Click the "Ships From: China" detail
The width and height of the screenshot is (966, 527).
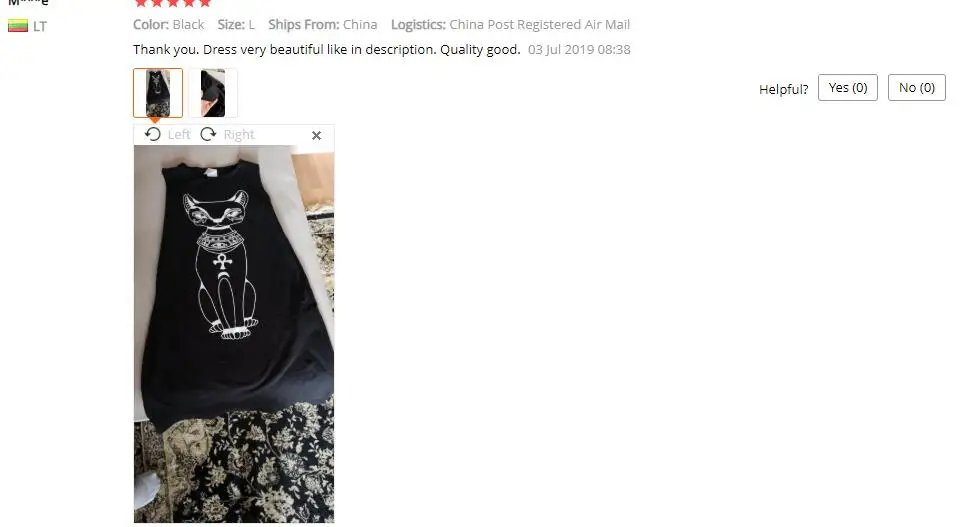(x=322, y=25)
